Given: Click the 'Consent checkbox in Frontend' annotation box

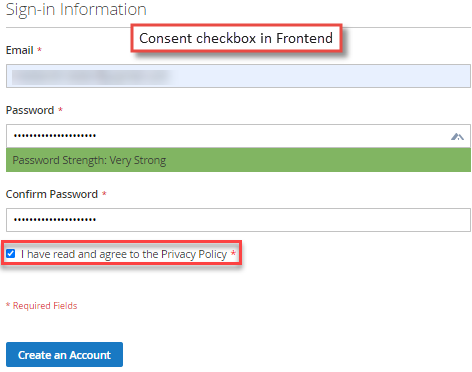Looking at the screenshot, I should point(236,38).
